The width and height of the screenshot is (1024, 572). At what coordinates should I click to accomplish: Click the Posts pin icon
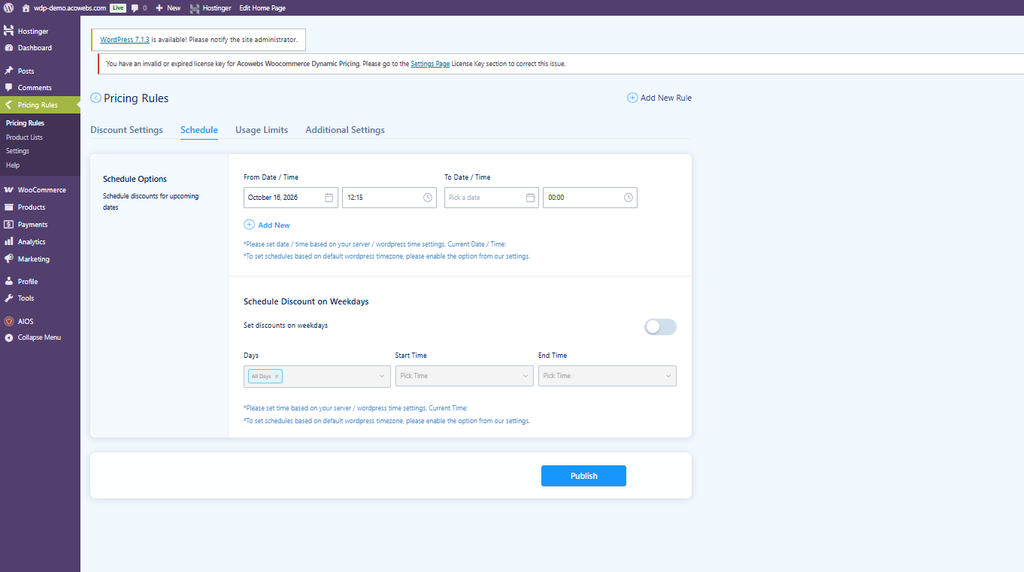[x=8, y=71]
